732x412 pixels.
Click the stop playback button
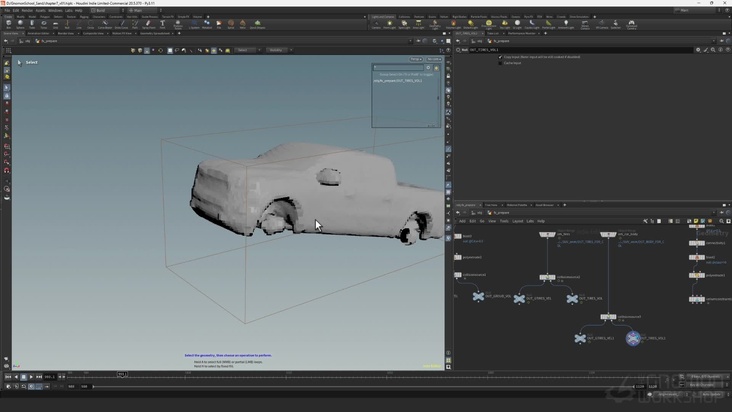(x=23, y=377)
